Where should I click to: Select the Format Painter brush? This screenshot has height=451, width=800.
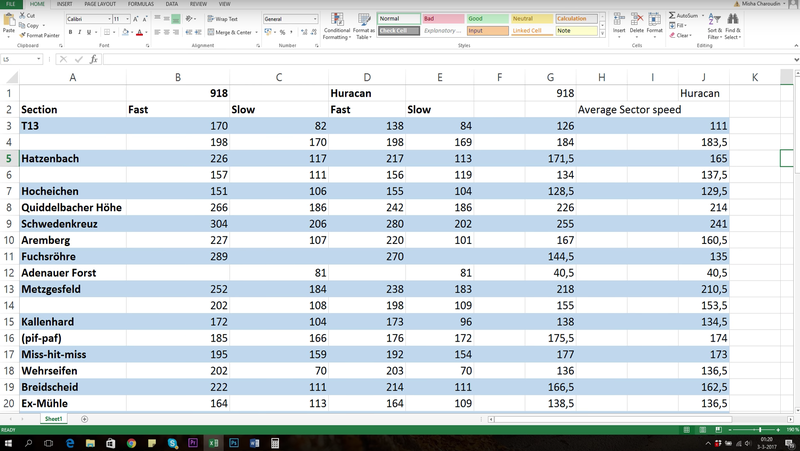22,35
